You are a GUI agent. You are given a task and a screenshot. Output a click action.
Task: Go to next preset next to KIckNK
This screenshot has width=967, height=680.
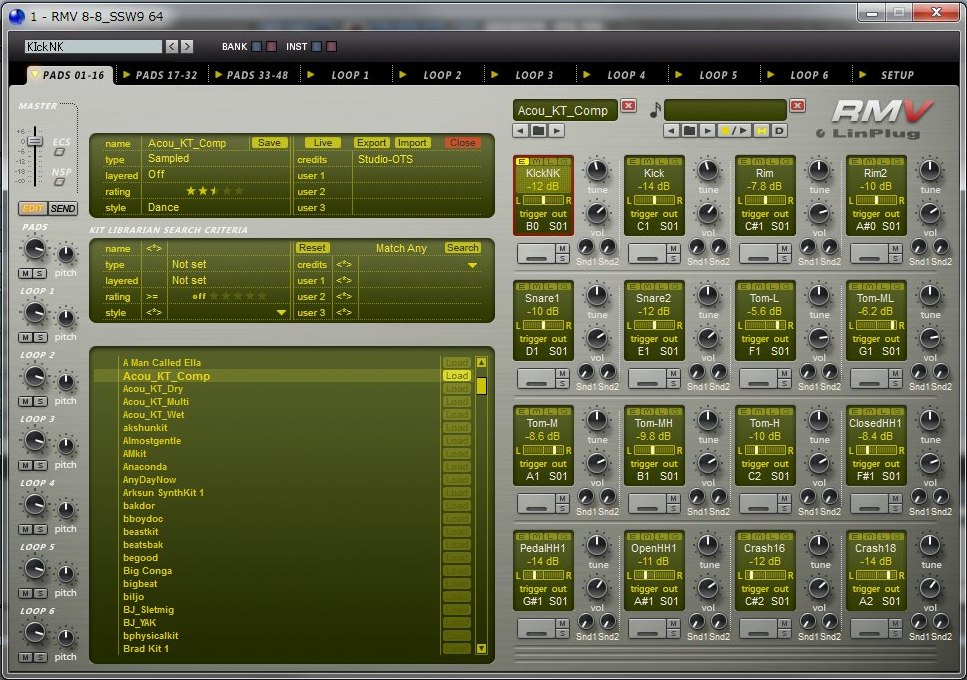click(x=187, y=46)
